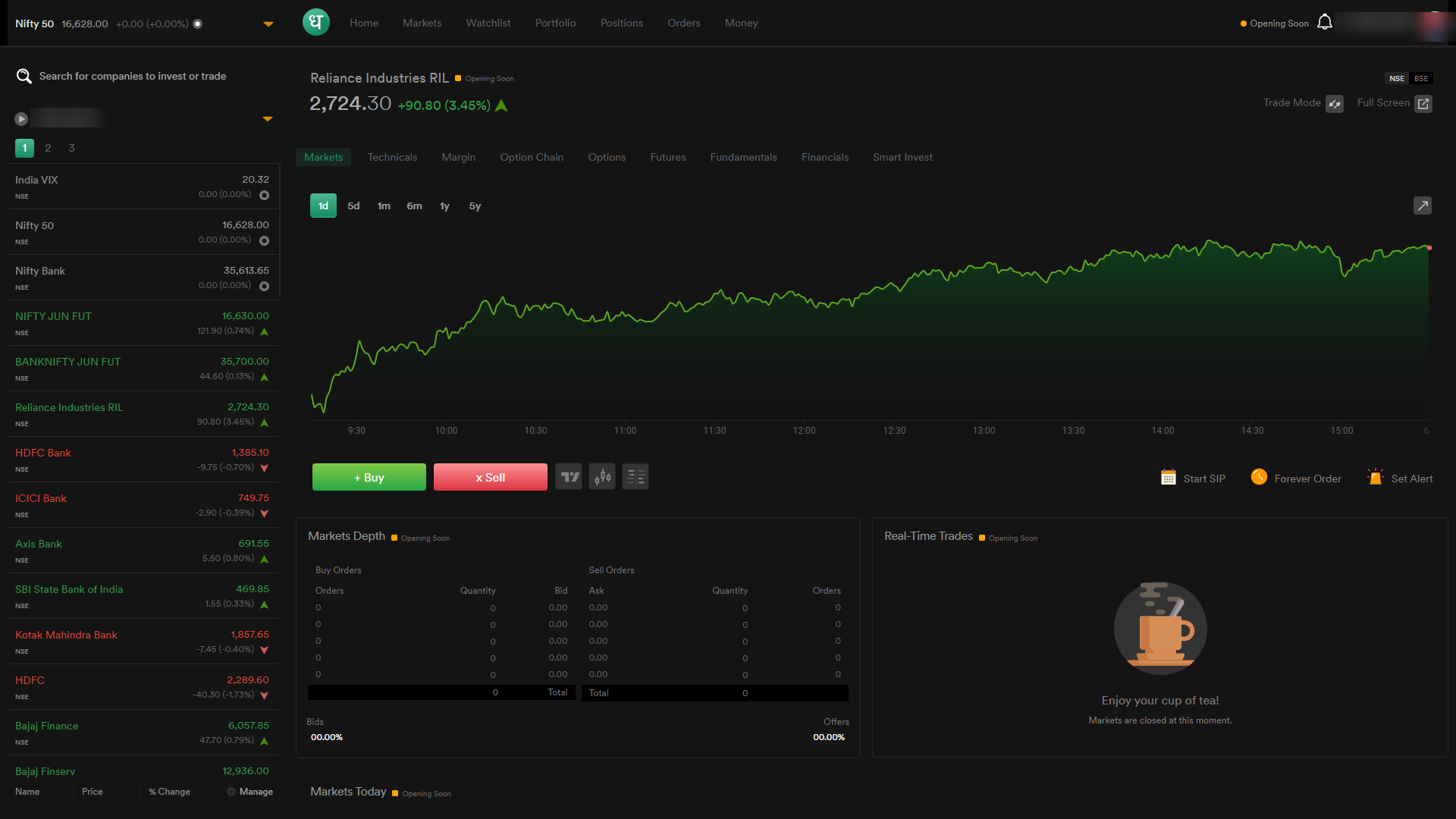Open the Futures tab
The height and width of the screenshot is (819, 1456).
667,157
